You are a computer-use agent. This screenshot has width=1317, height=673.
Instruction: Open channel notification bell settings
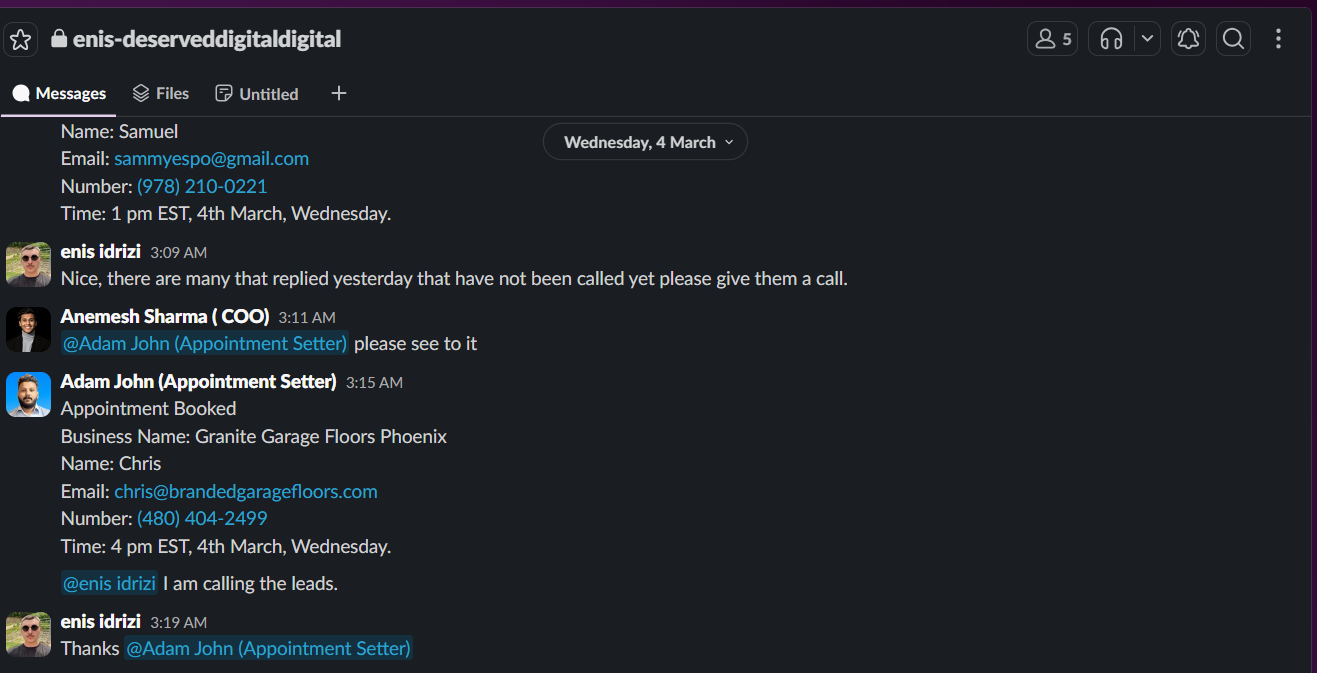(1188, 39)
